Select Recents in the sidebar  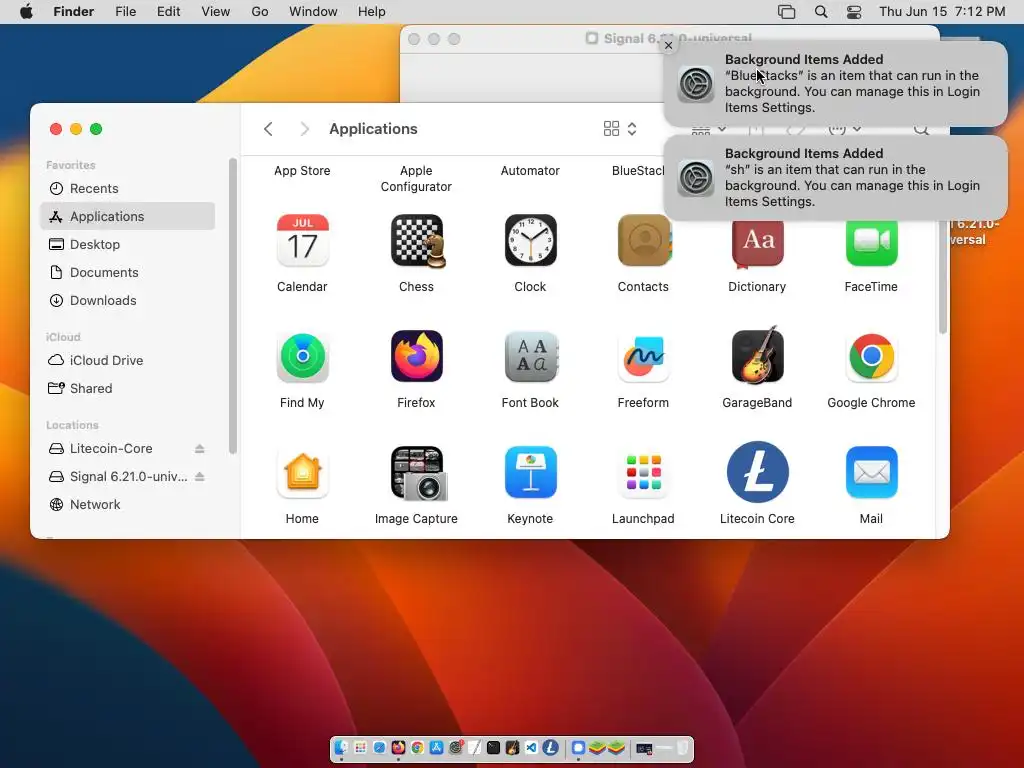coord(127,188)
